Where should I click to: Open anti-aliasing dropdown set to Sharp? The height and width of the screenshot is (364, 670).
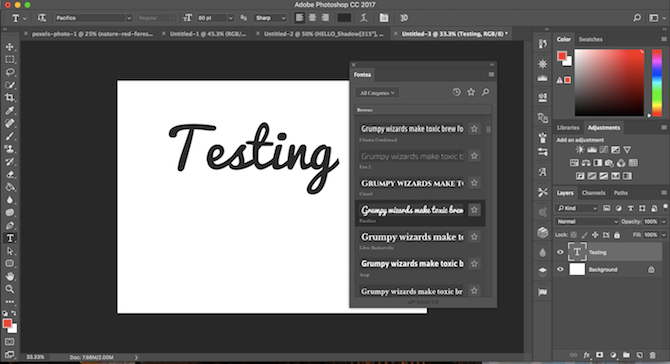(270, 18)
